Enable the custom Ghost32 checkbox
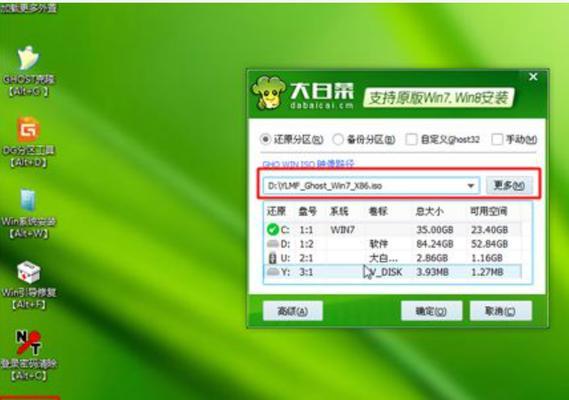 (x=411, y=139)
